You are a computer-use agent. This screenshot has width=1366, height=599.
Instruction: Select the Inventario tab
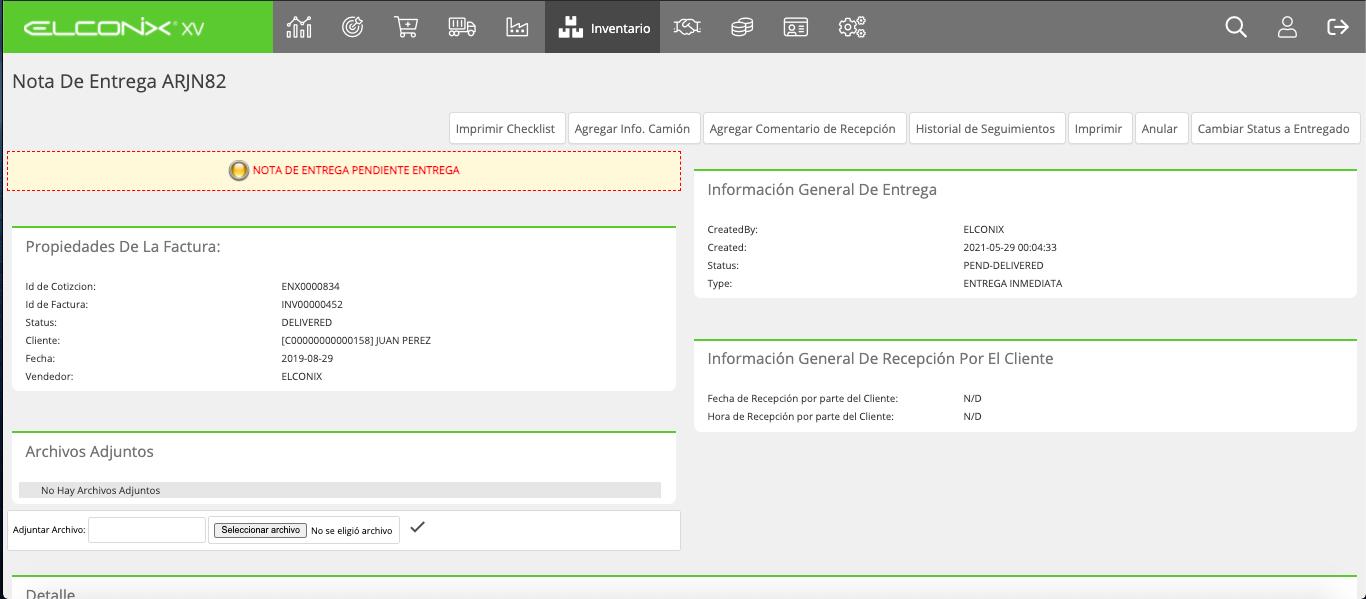point(602,27)
